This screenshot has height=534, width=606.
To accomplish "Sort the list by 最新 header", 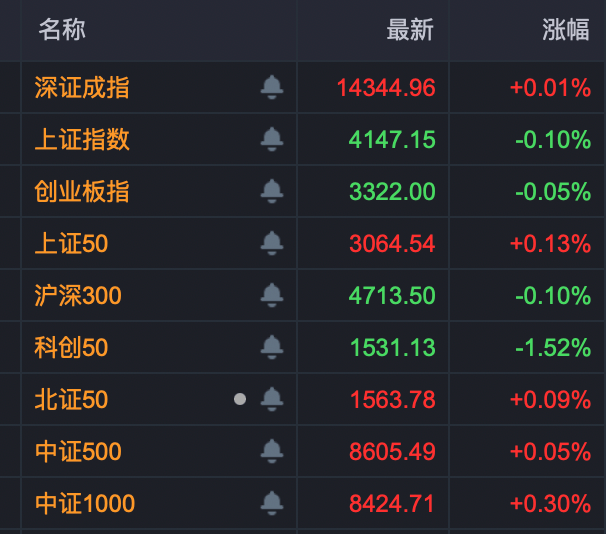I will coord(410,30).
